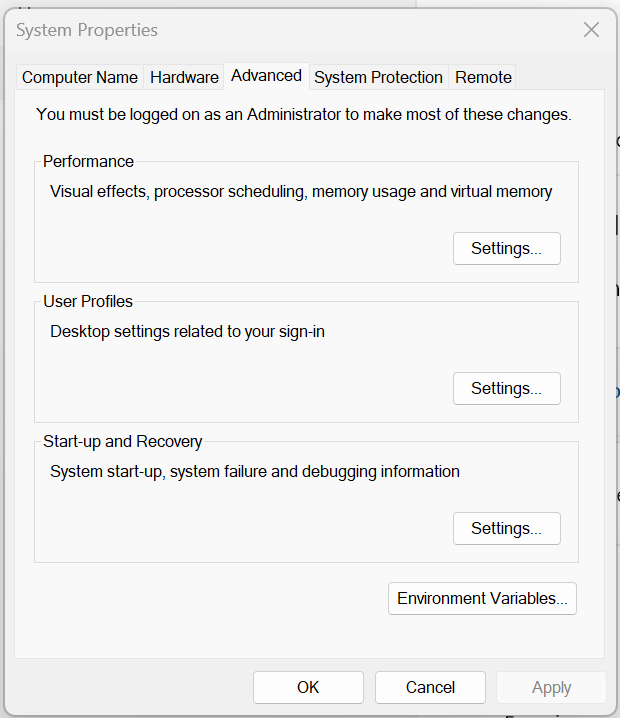Open User Profiles settings
The image size is (620, 718).
point(506,388)
